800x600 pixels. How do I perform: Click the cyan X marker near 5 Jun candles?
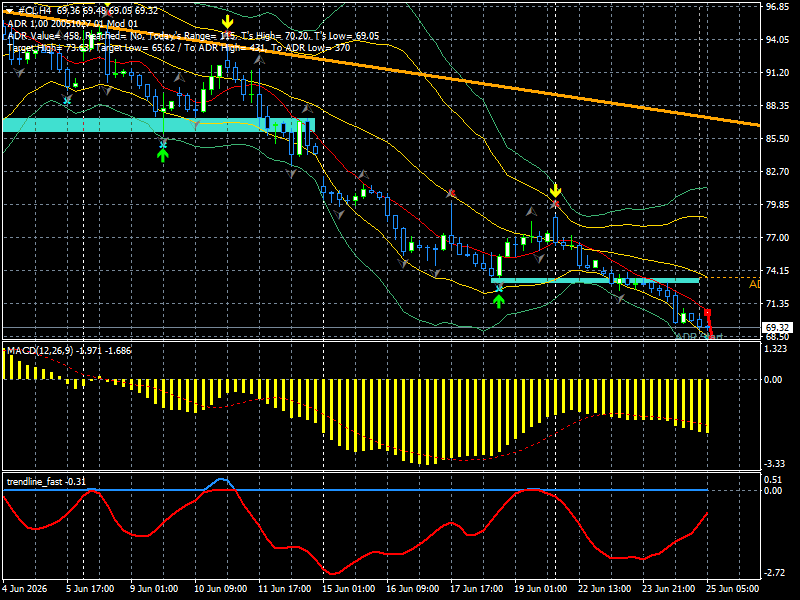(x=67, y=101)
